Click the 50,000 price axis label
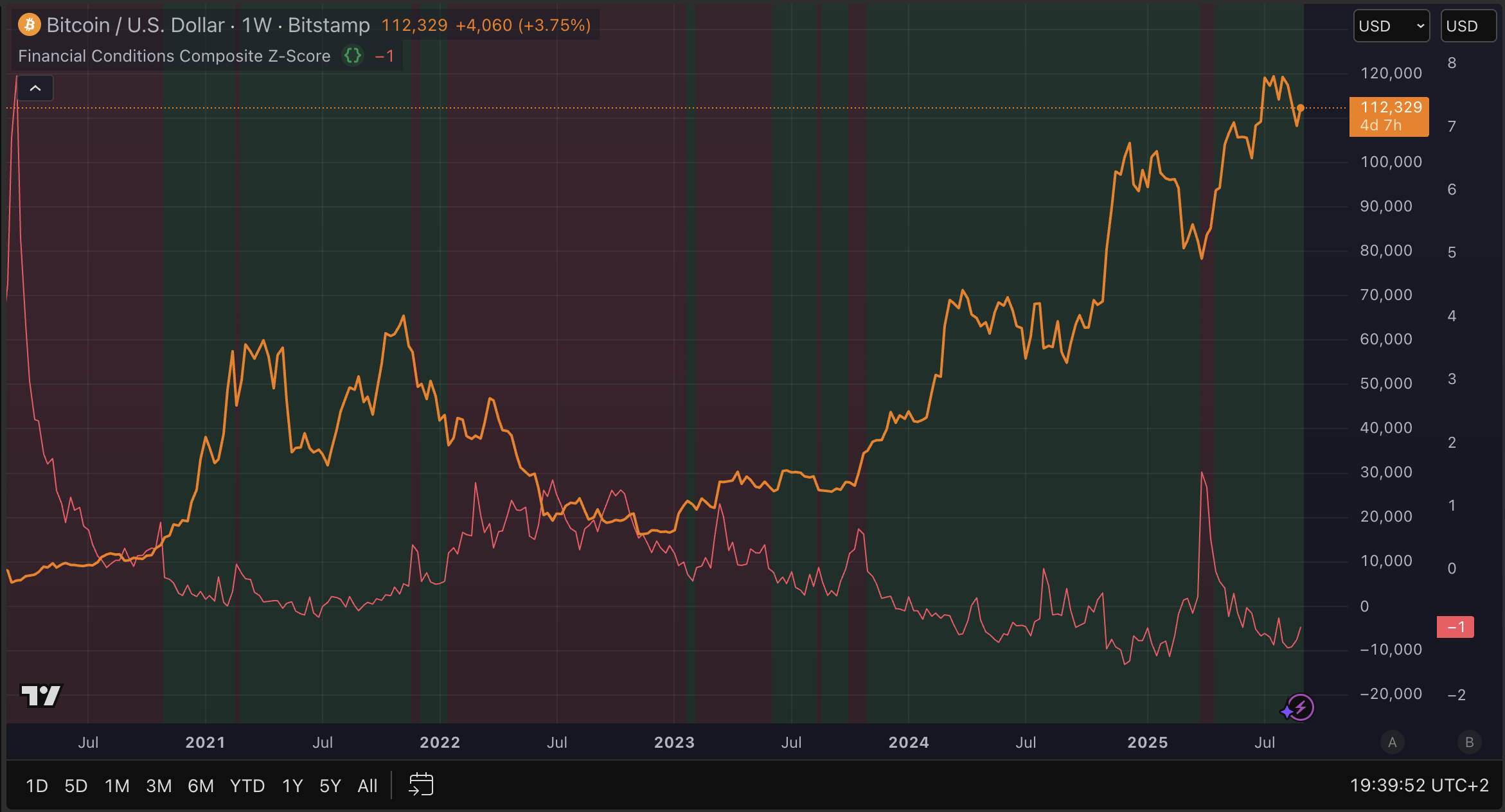 pyautogui.click(x=1386, y=384)
